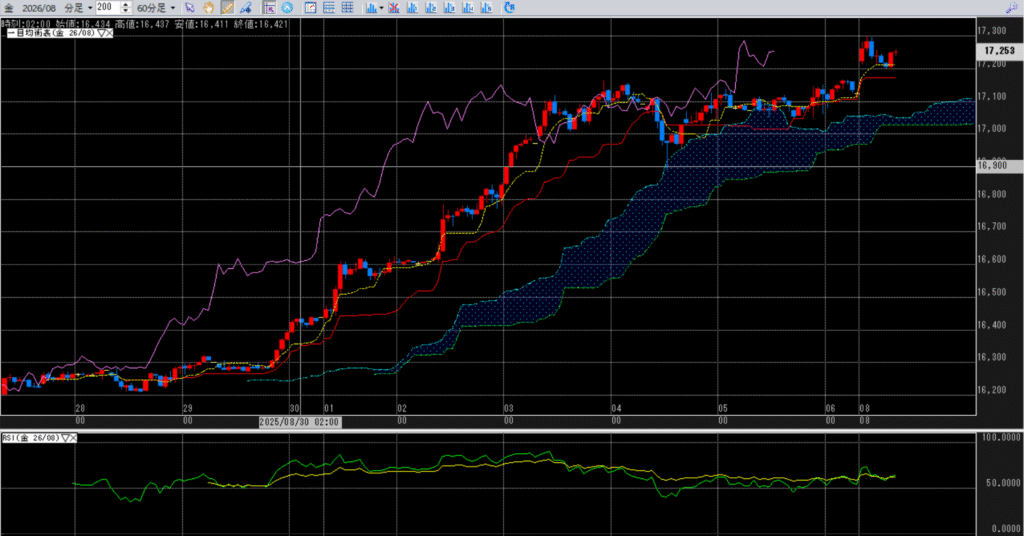Increase the bar count with up stepper
Image resolution: width=1024 pixels, height=536 pixels.
(125, 5)
